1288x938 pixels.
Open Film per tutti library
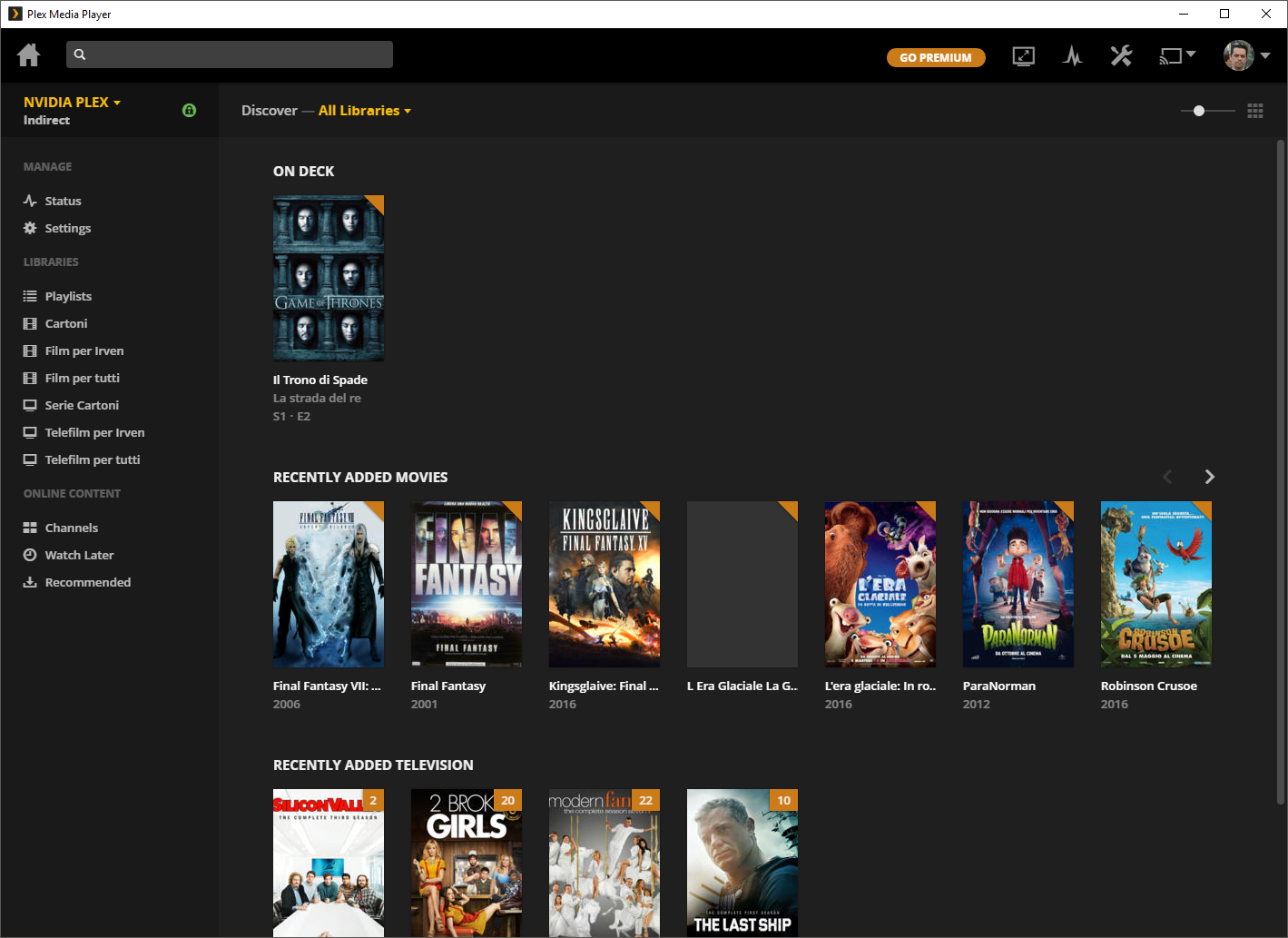point(71,378)
